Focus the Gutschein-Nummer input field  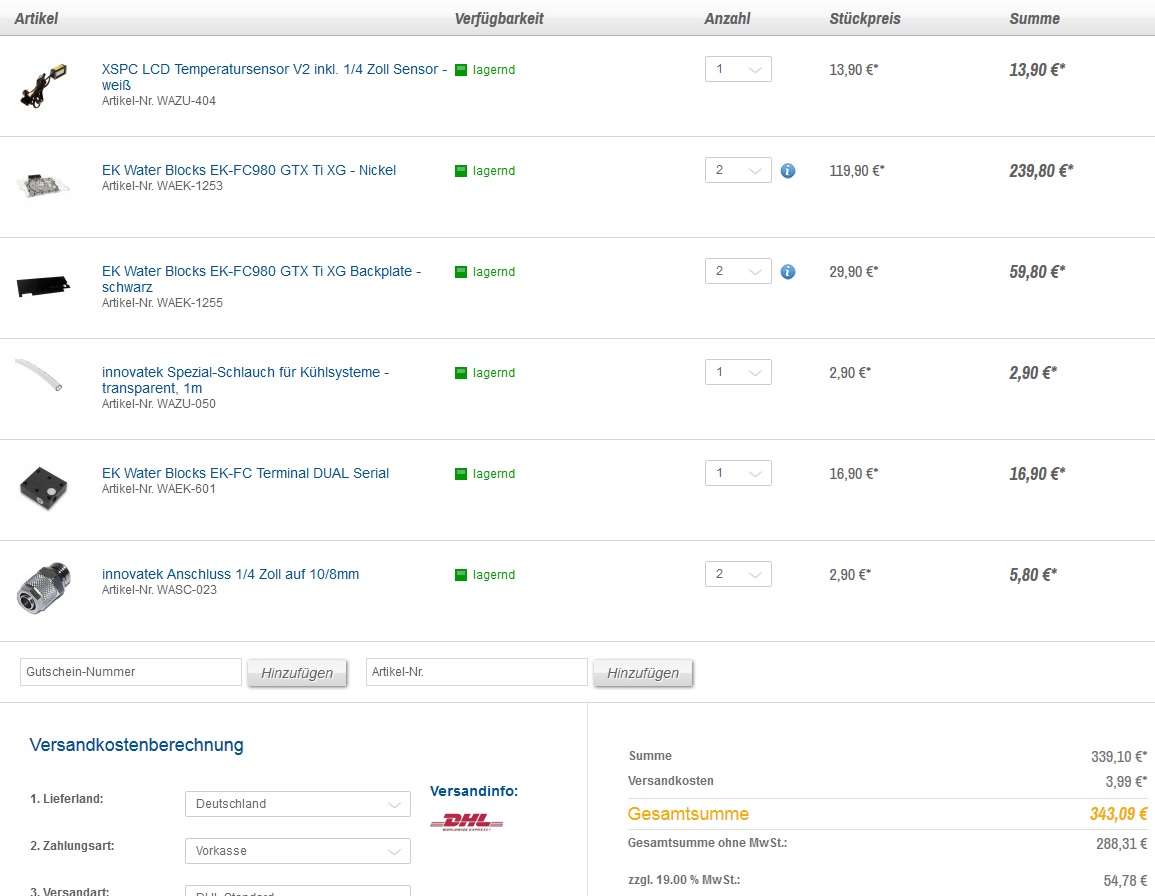pos(130,672)
